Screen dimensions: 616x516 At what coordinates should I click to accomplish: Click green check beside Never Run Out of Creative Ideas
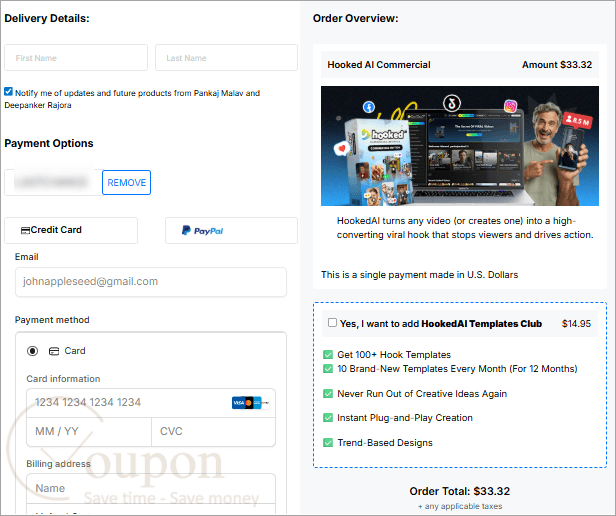328,394
